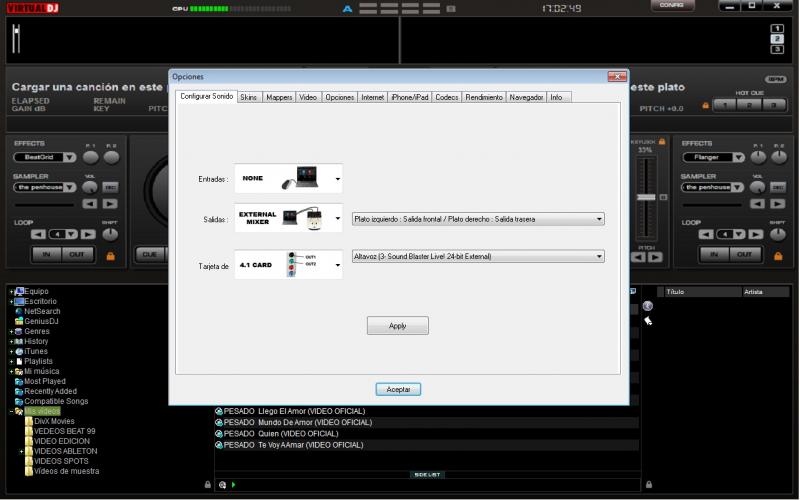Click the BPM button on right deck
Screen dimensions: 800x500
[x=776, y=79]
